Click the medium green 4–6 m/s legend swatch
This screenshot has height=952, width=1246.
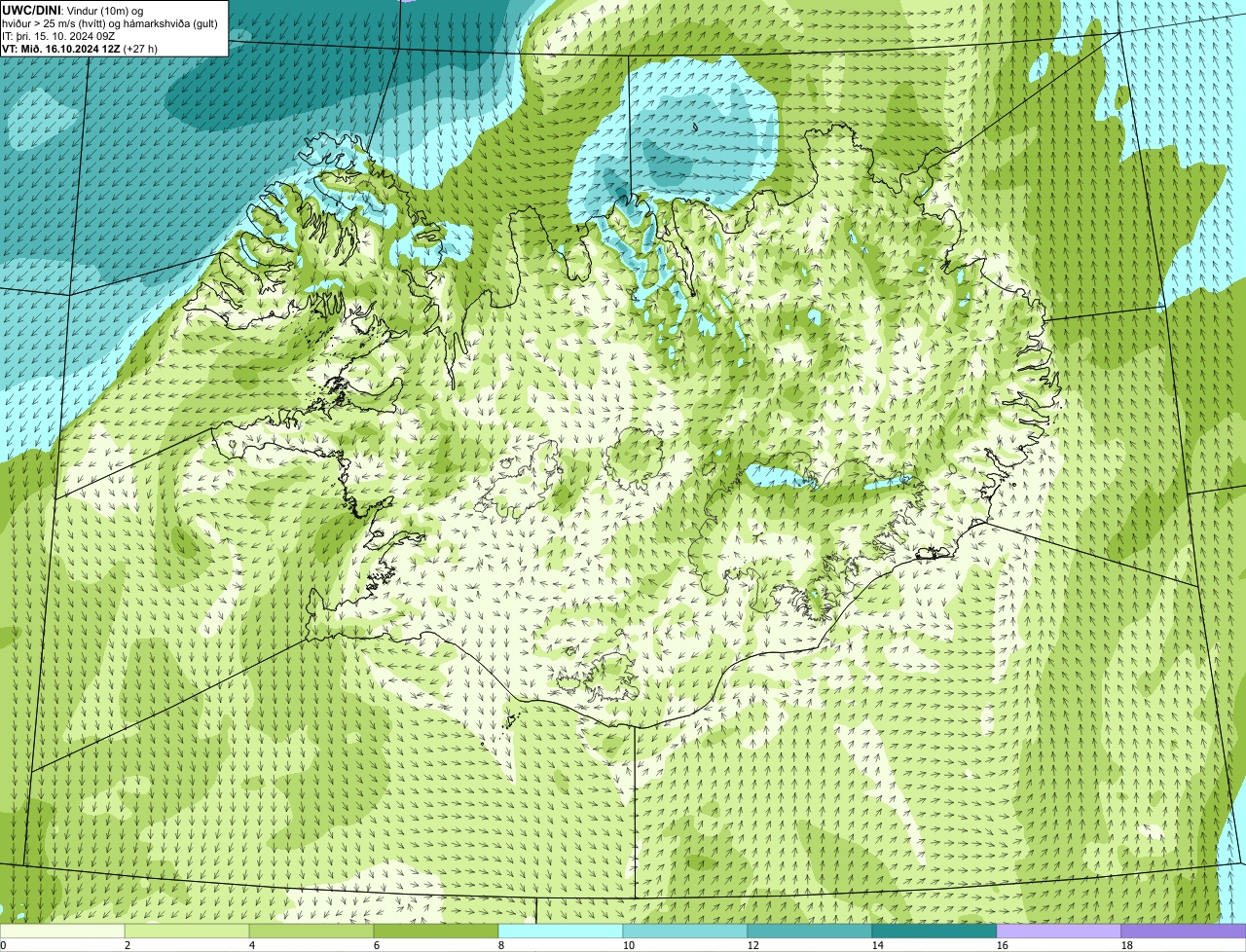[311, 931]
